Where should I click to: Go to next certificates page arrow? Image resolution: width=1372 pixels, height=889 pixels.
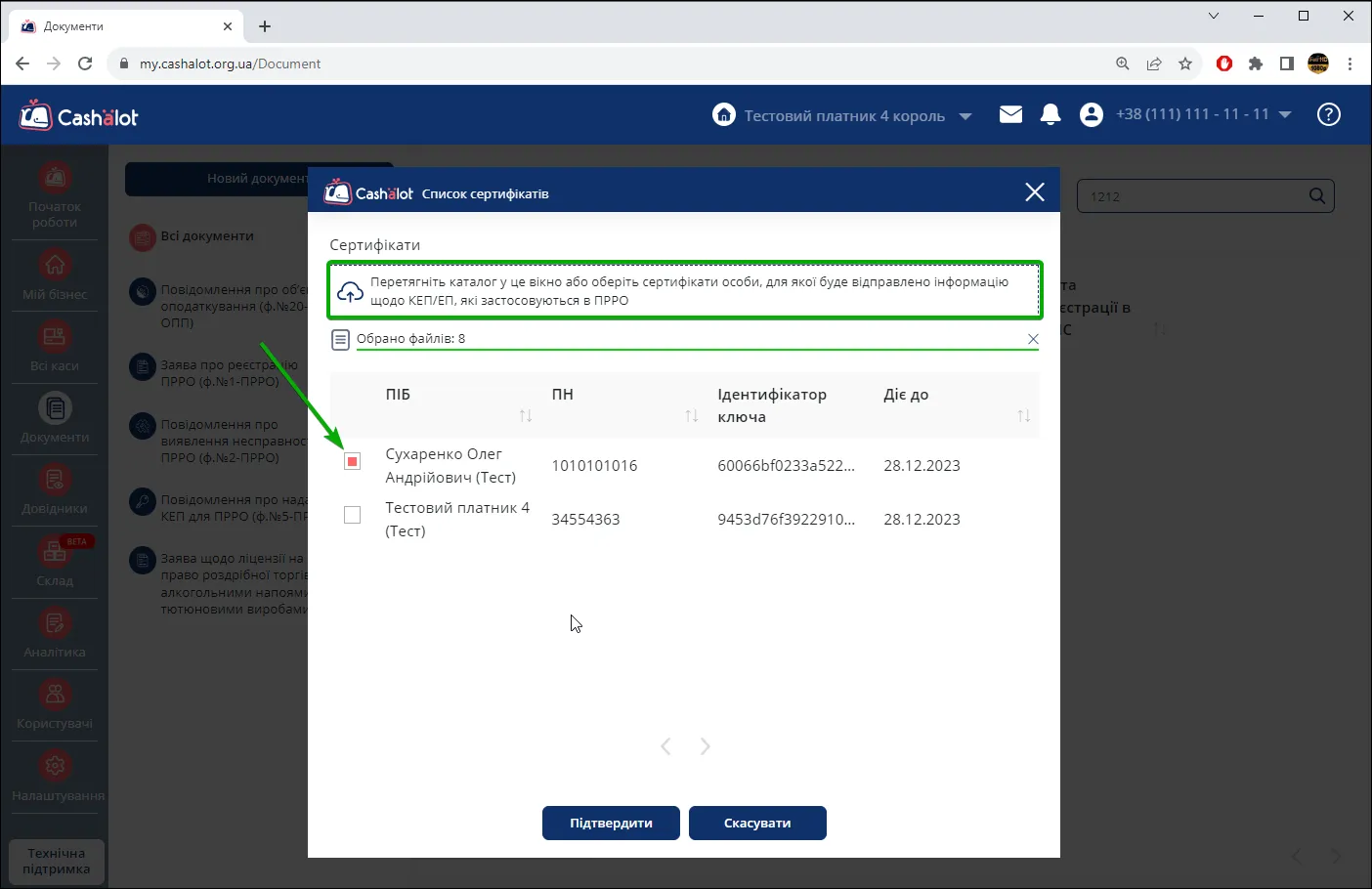point(705,746)
